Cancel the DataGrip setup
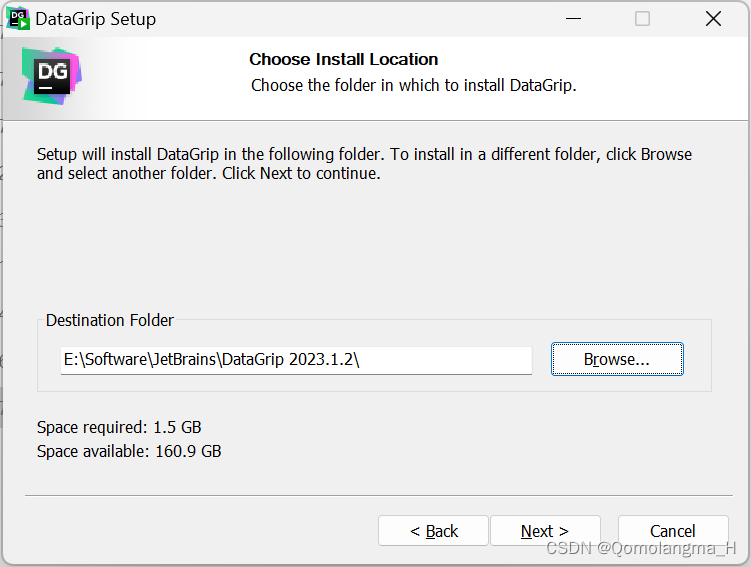Image resolution: width=751 pixels, height=567 pixels. 673,531
